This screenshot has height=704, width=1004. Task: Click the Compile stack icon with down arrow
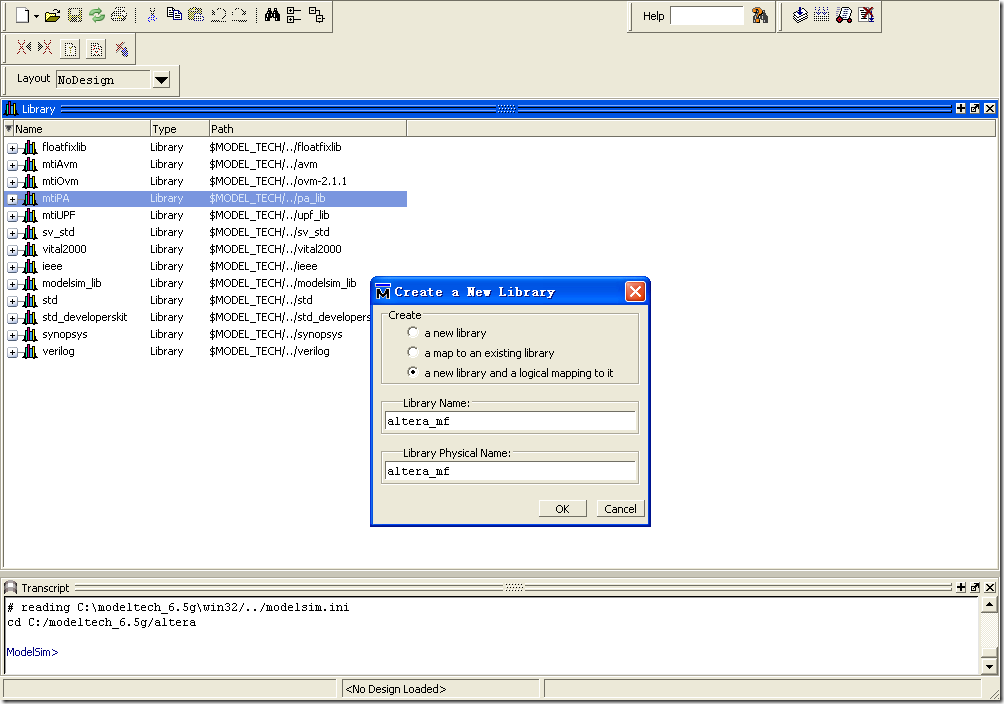pyautogui.click(x=800, y=15)
